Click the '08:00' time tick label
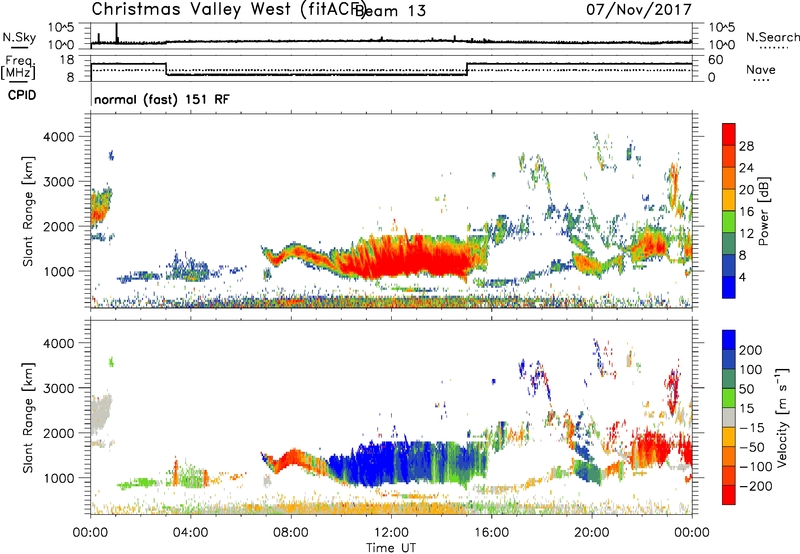This screenshot has height=554, width=800. [x=291, y=533]
